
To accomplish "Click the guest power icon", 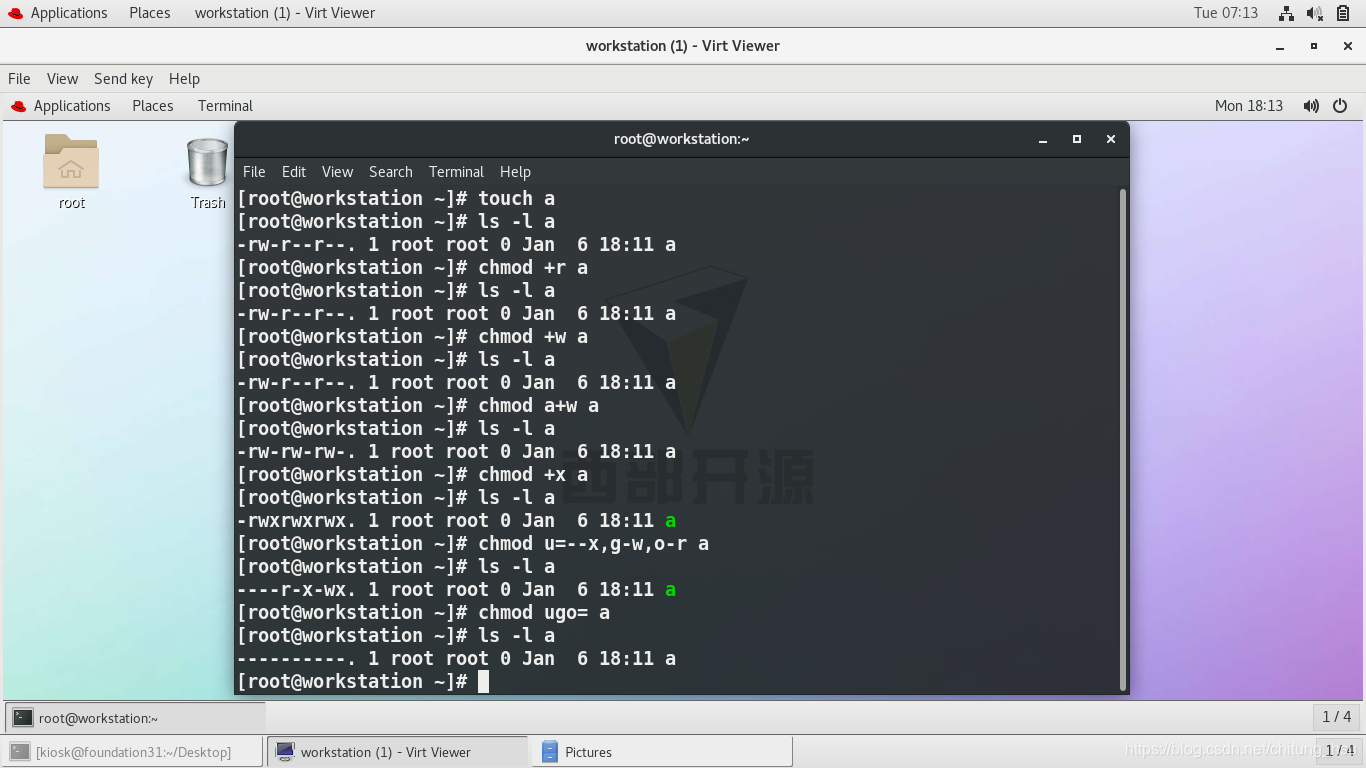I will [1340, 106].
